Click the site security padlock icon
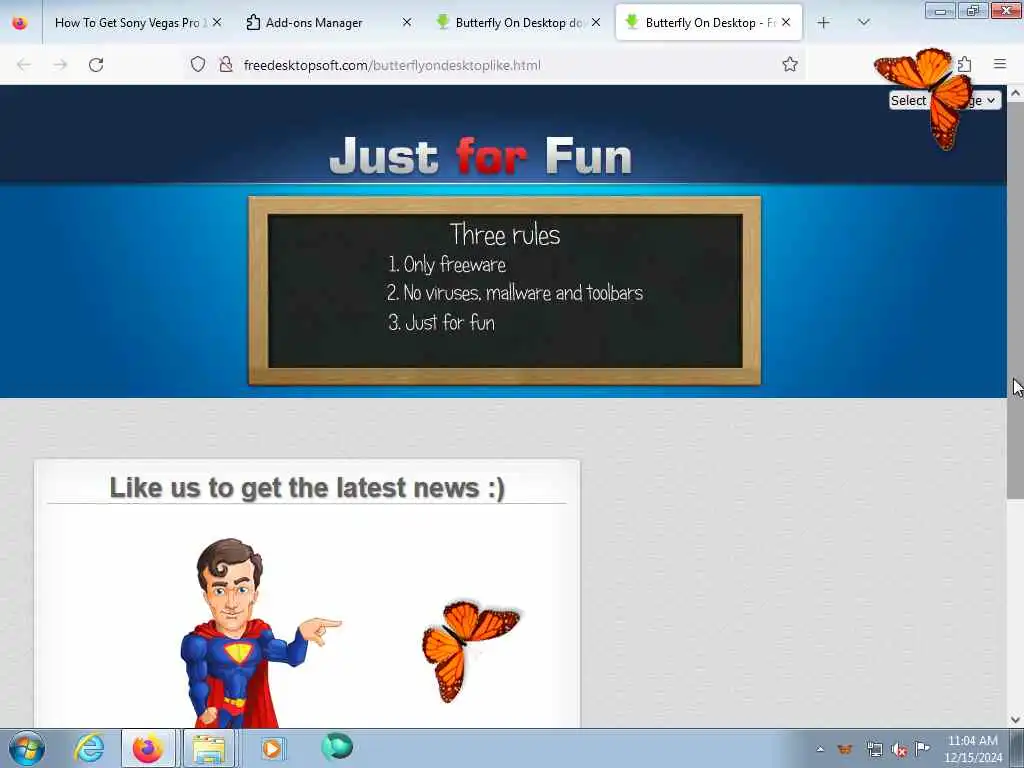1024x768 pixels. 226,64
